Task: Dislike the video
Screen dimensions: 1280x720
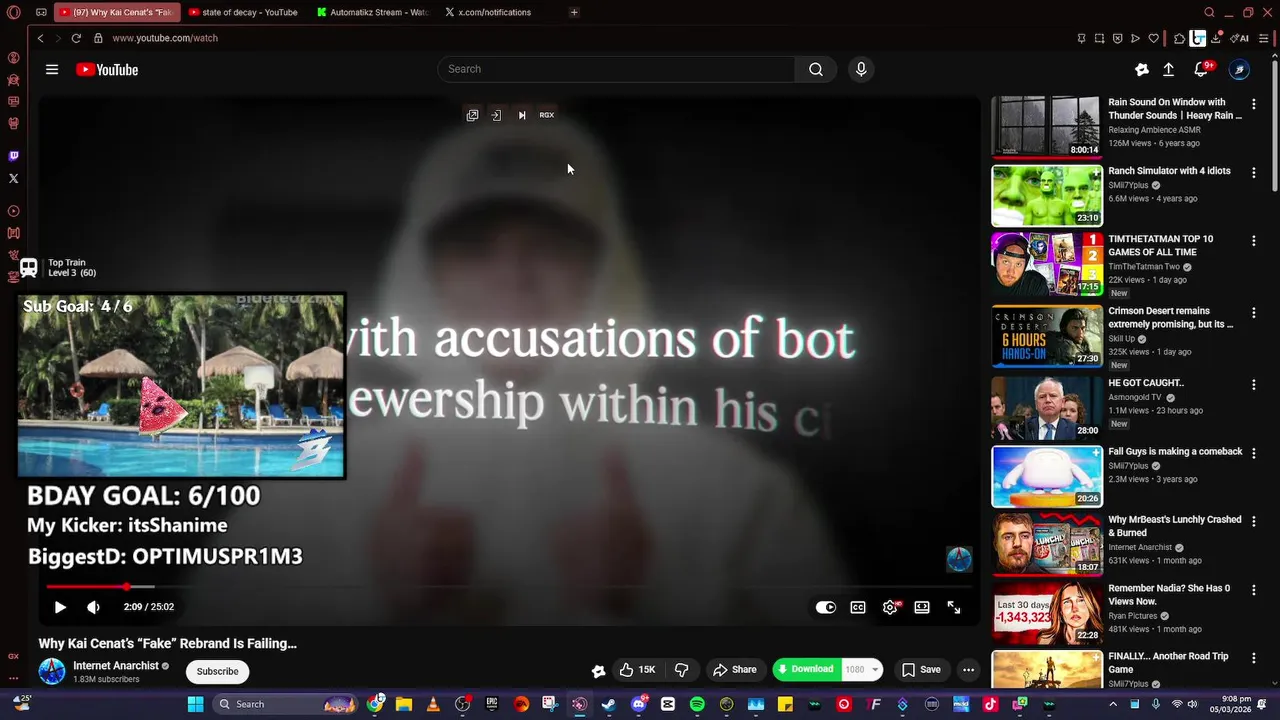Action: pyautogui.click(x=682, y=670)
